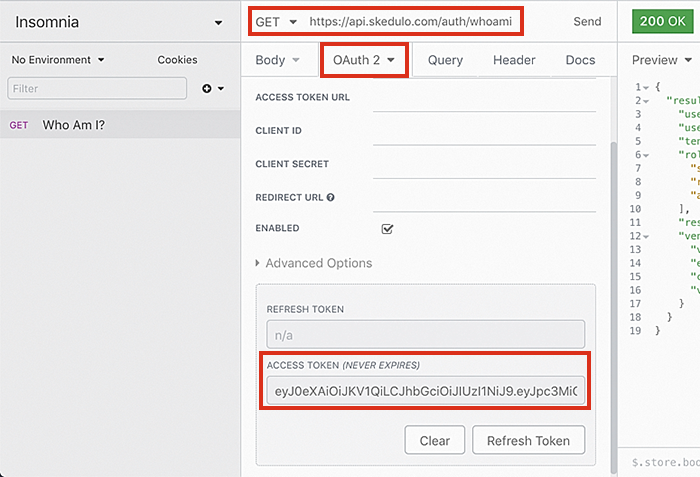This screenshot has width=700, height=477.
Task: Click the REFRESH TOKEN label
Action: pos(305,309)
